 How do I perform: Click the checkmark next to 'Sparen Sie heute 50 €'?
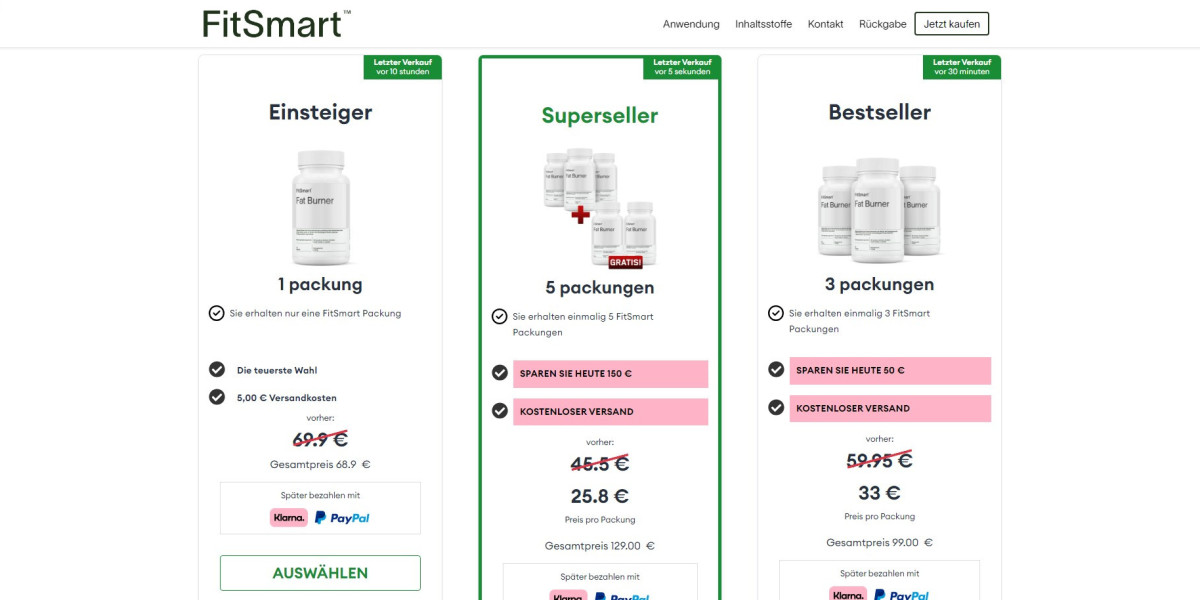pos(776,370)
